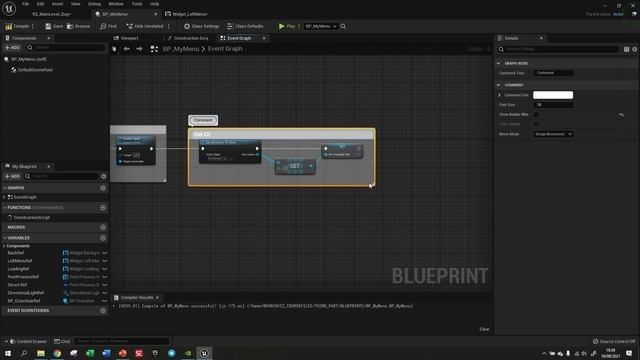
Task: Save the blueprint with the Save icon
Action: (48, 26)
